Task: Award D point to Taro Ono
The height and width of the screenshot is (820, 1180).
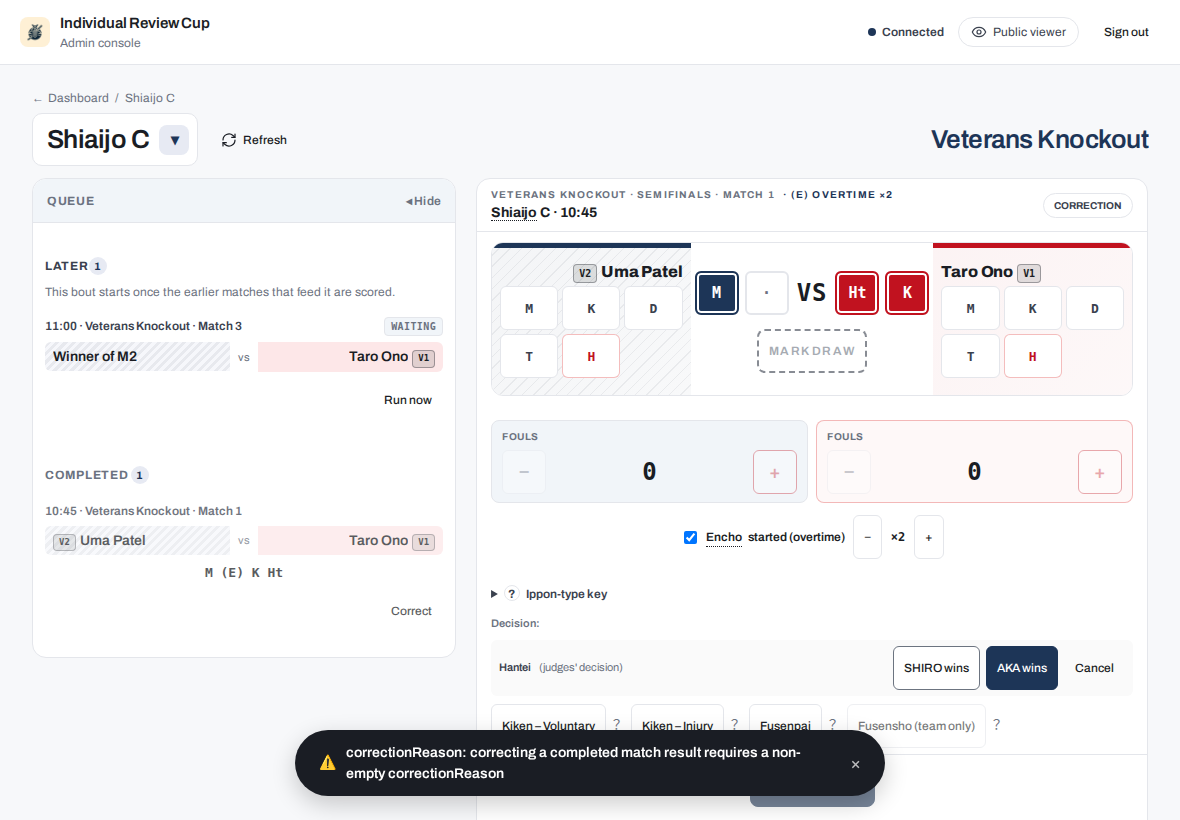Action: click(1094, 308)
